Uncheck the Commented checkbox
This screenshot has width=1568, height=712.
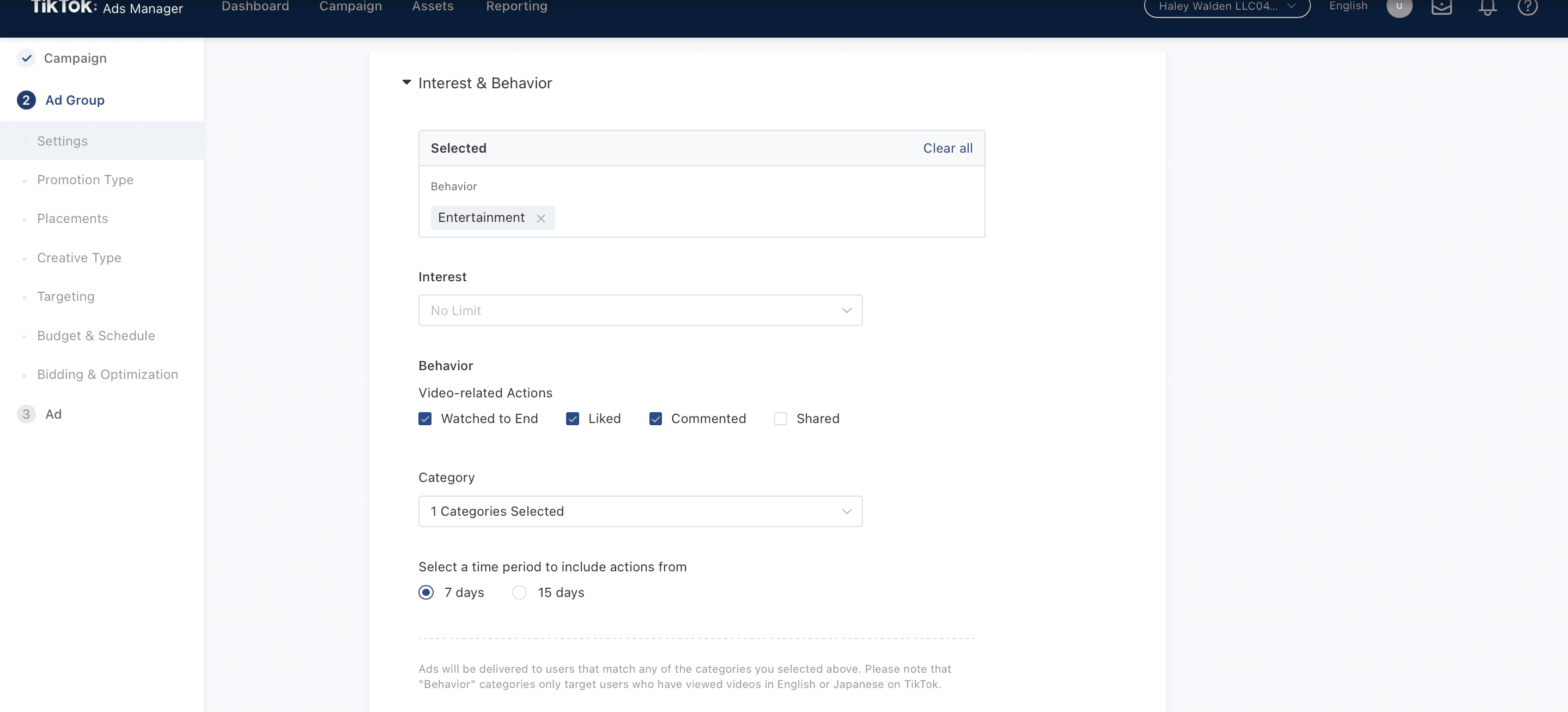pos(655,419)
